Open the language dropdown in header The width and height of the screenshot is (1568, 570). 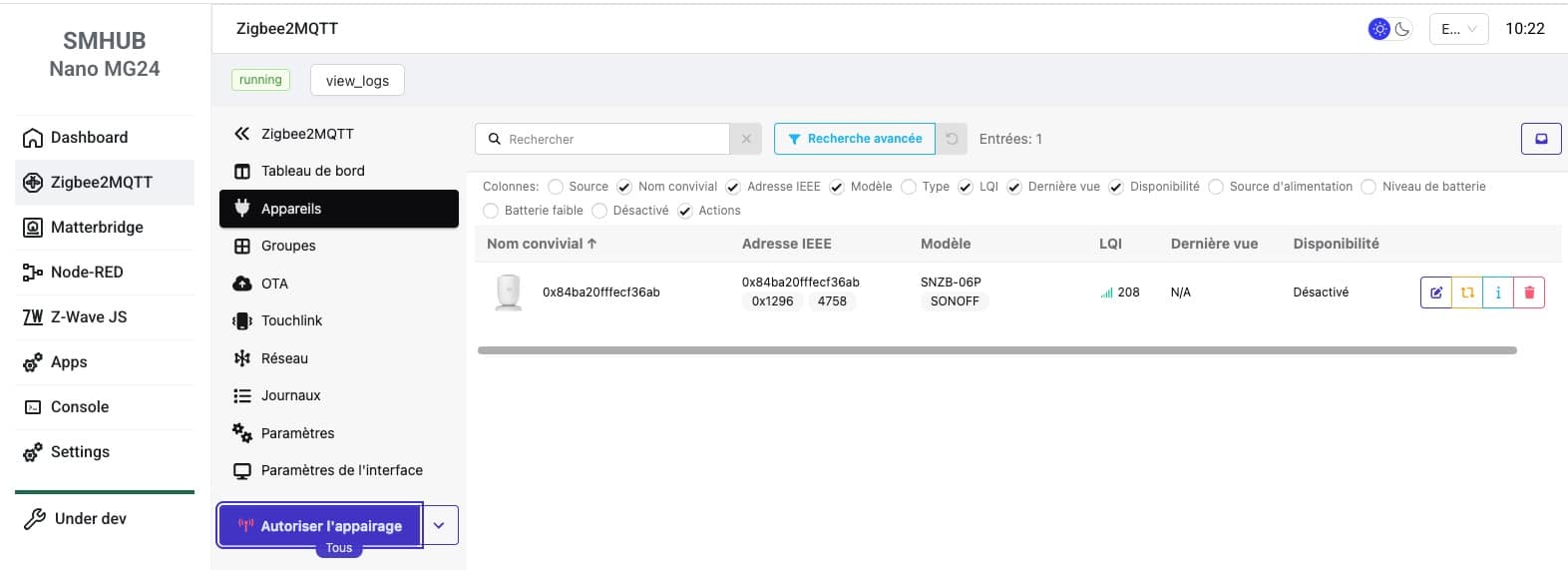[x=1457, y=29]
